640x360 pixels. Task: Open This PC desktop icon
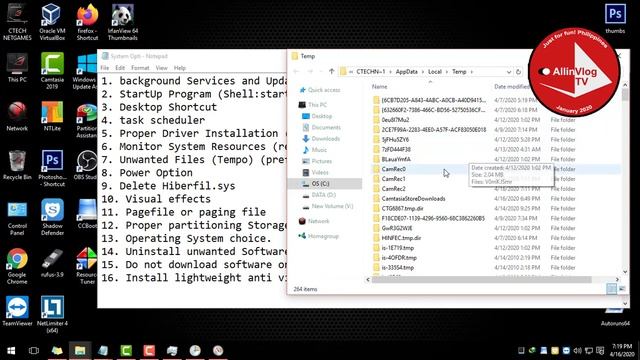17,68
